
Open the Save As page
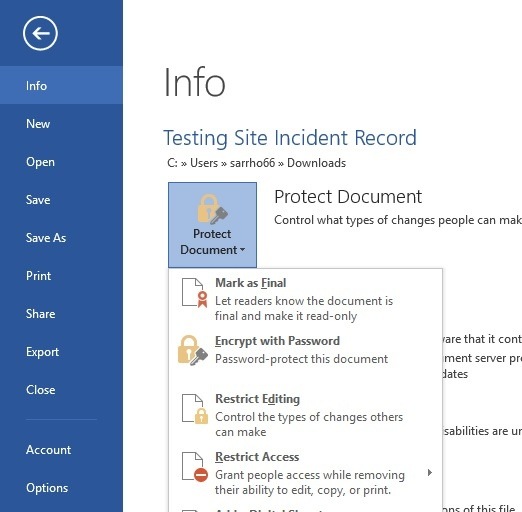coord(61,238)
